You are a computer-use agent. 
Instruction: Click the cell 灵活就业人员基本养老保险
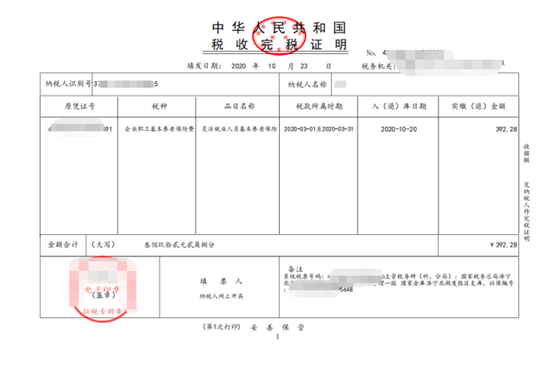click(x=239, y=129)
